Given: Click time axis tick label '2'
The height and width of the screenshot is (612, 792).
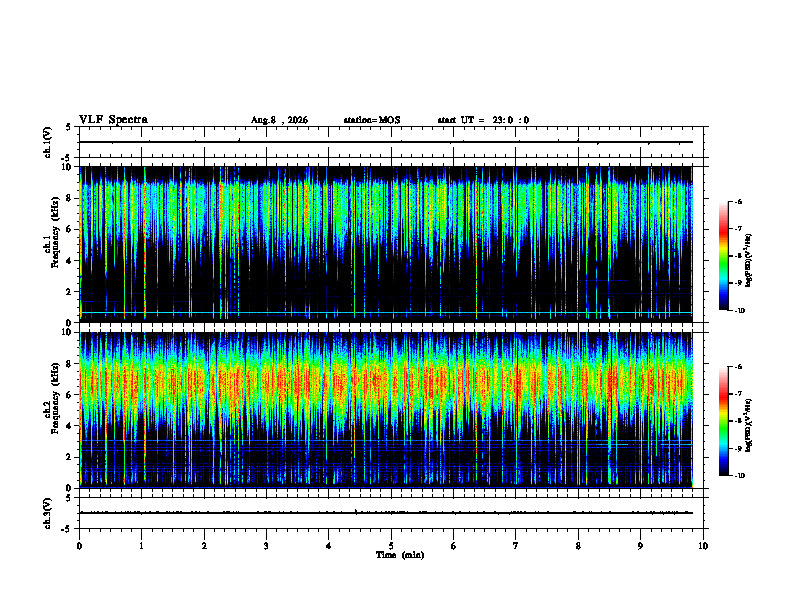Looking at the screenshot, I should click(x=204, y=546).
